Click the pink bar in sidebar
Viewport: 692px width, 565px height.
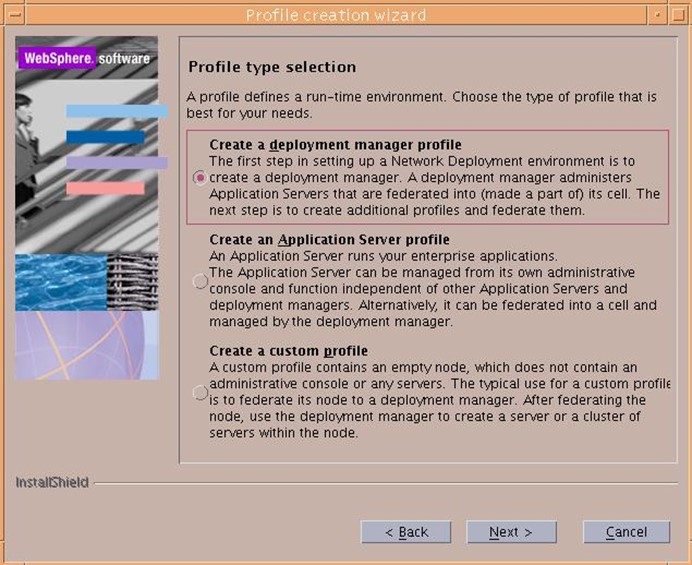coord(105,188)
